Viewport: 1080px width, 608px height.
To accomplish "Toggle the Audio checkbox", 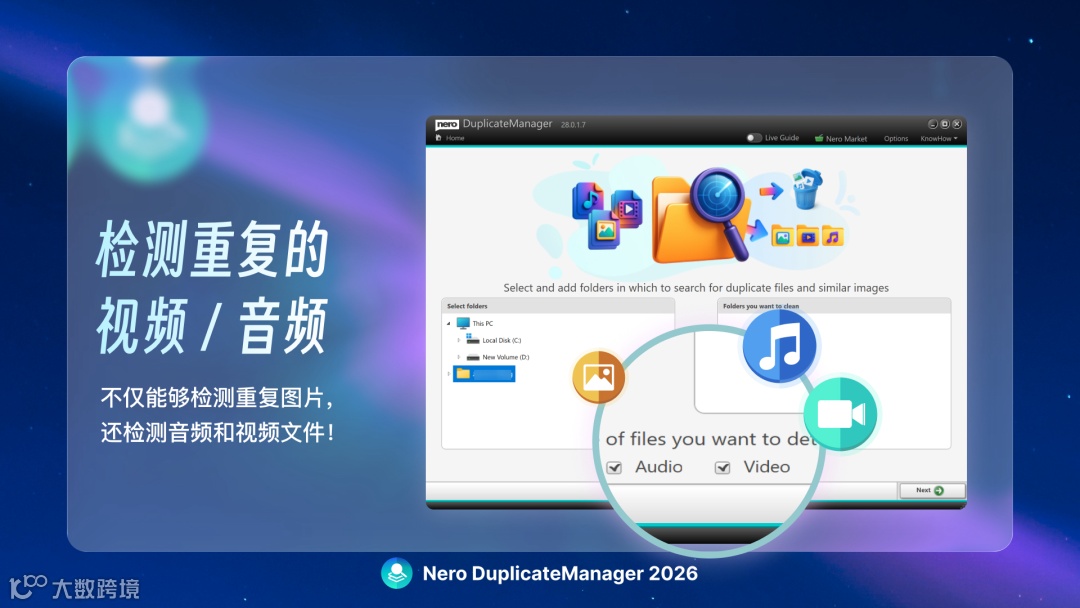I will pos(614,468).
